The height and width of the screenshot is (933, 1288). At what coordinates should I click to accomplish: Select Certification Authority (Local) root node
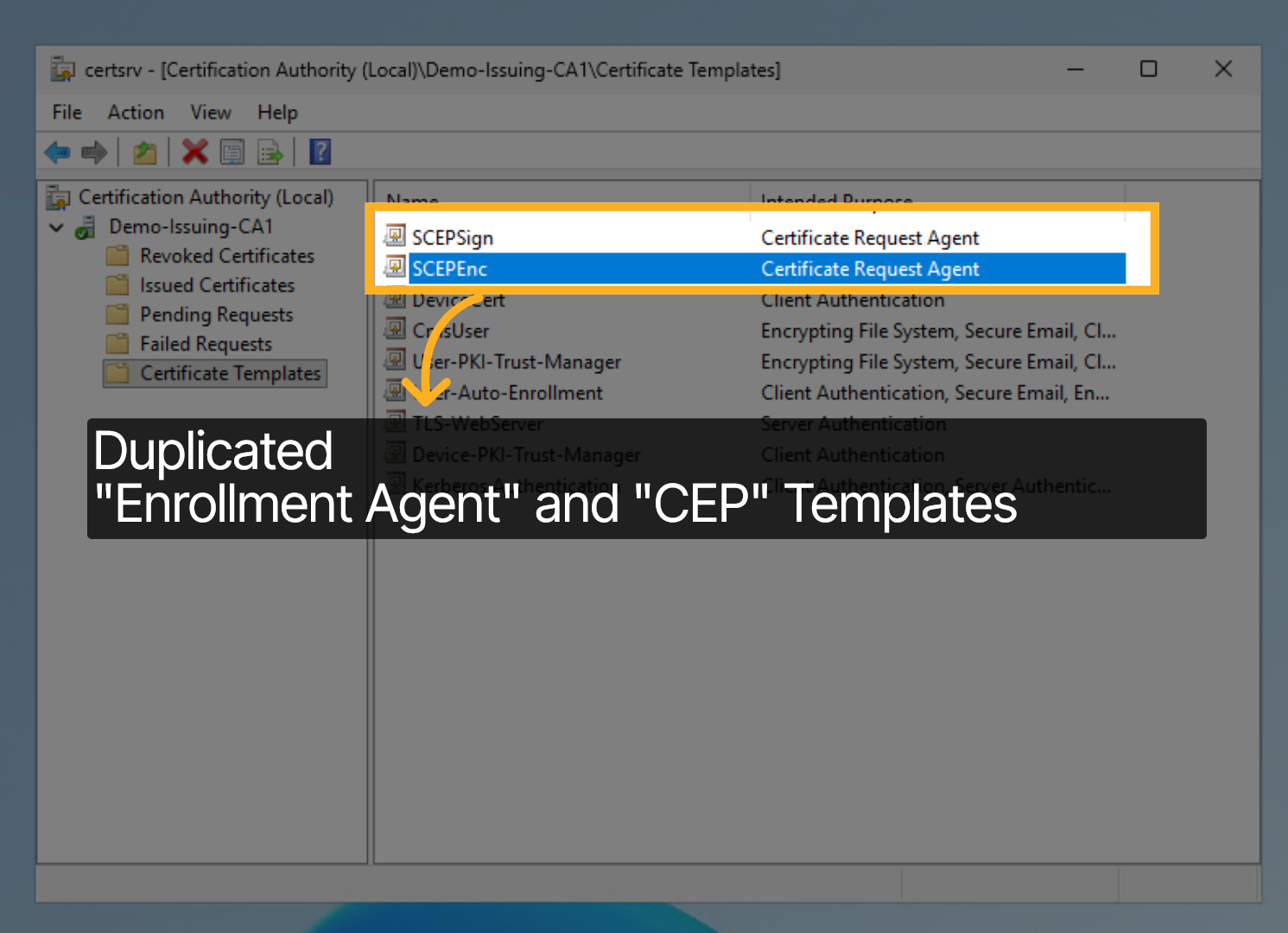tap(206, 198)
